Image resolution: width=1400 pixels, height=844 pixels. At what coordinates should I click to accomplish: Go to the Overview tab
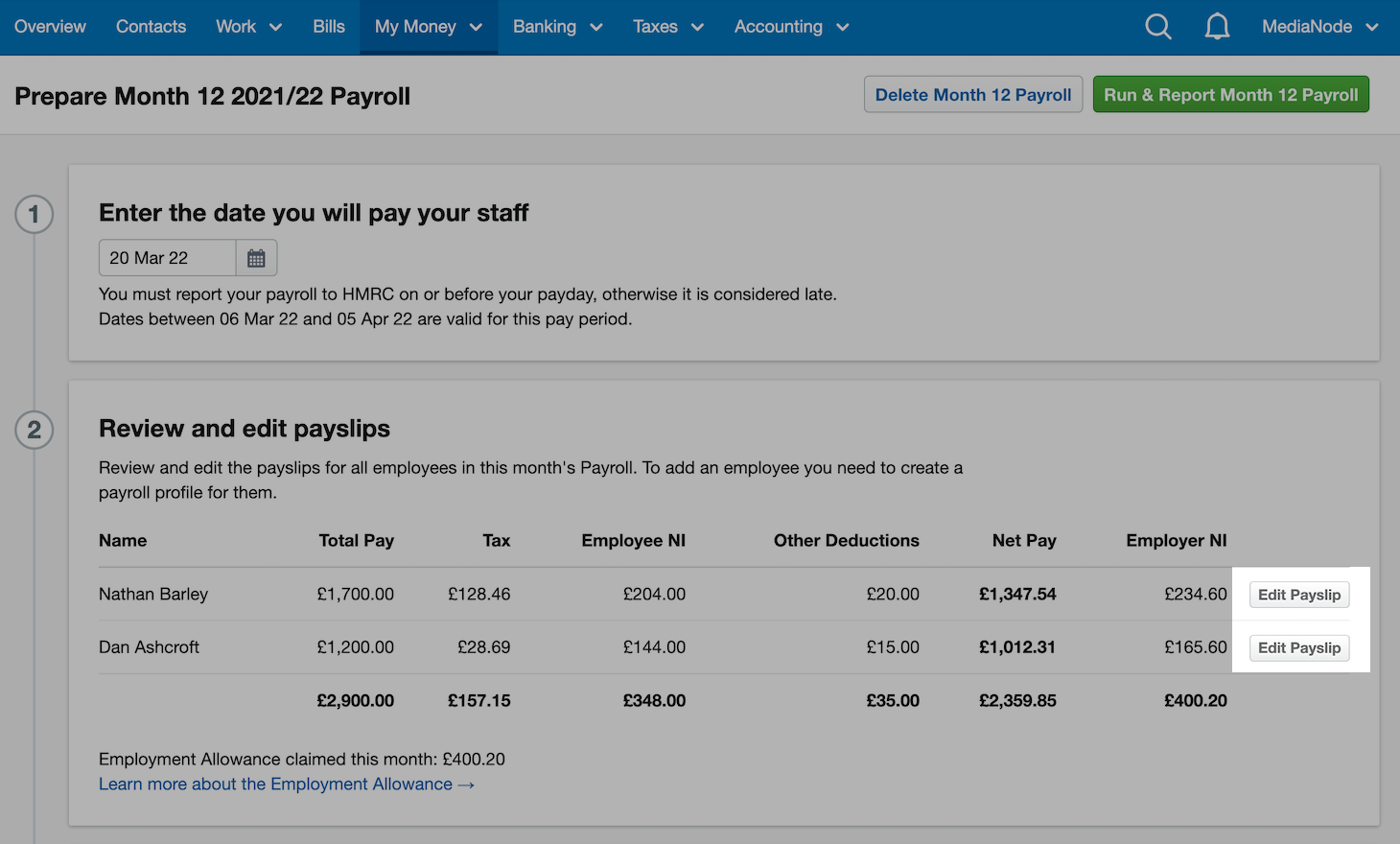coord(50,27)
